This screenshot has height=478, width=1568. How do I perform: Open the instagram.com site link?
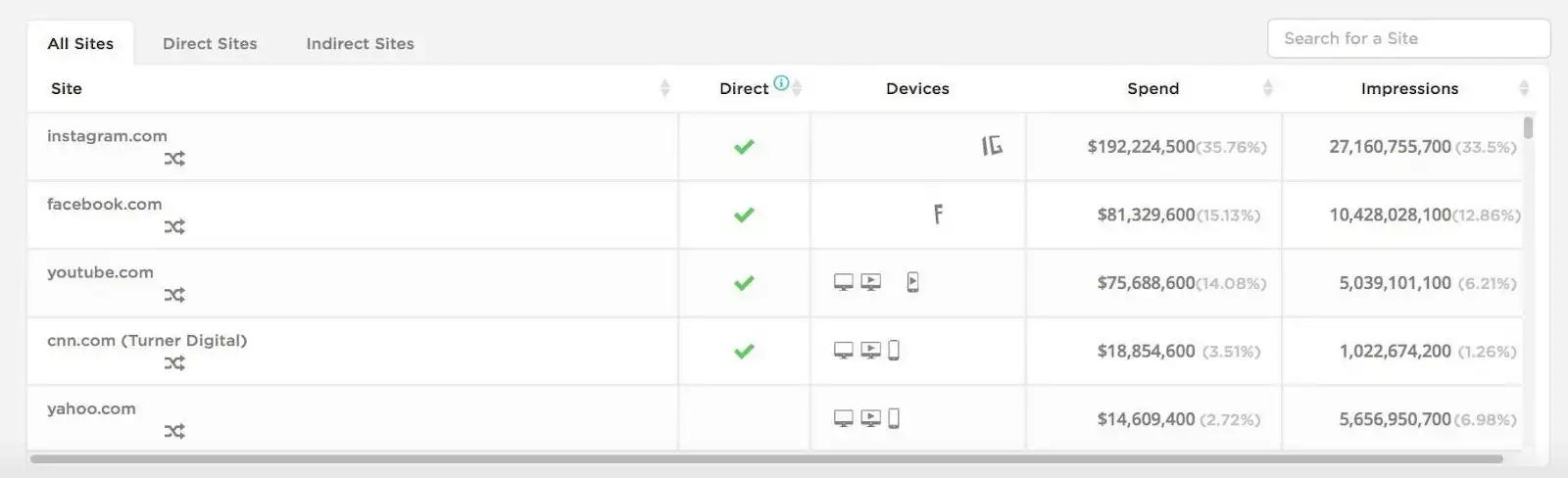107,136
